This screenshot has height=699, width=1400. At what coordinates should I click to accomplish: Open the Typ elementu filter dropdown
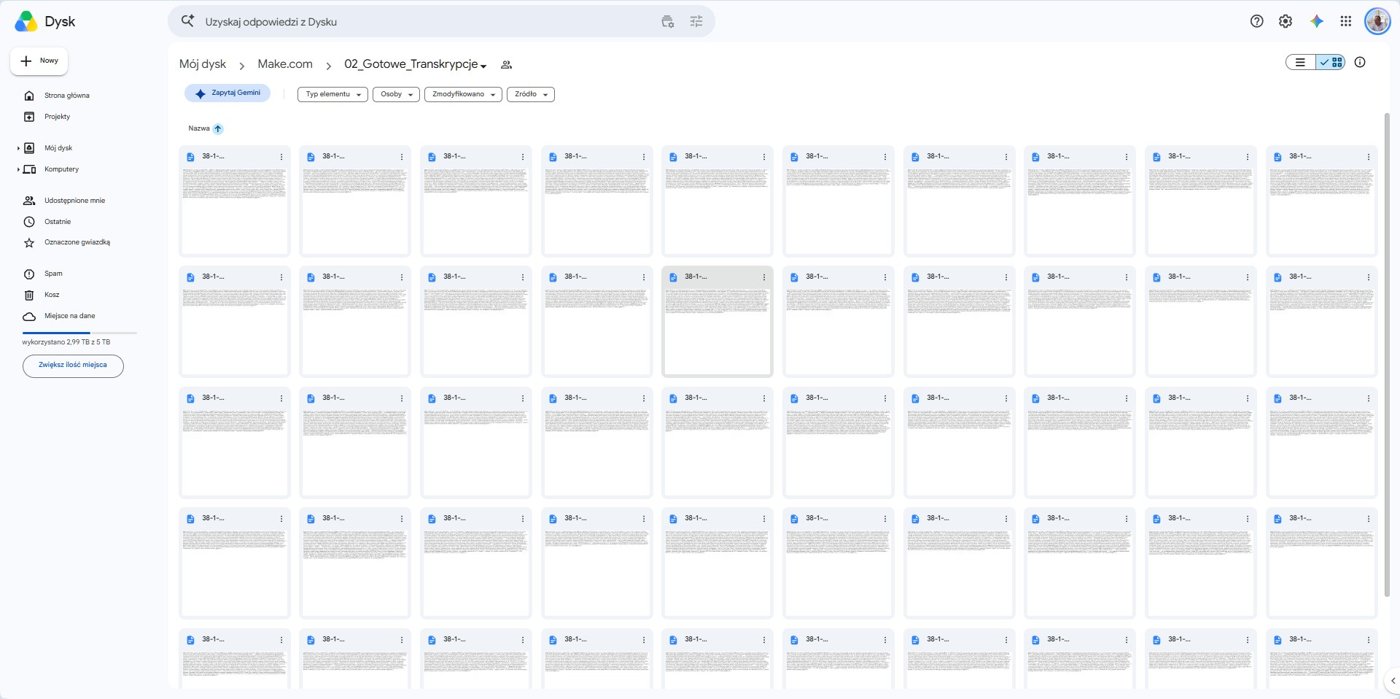click(332, 94)
